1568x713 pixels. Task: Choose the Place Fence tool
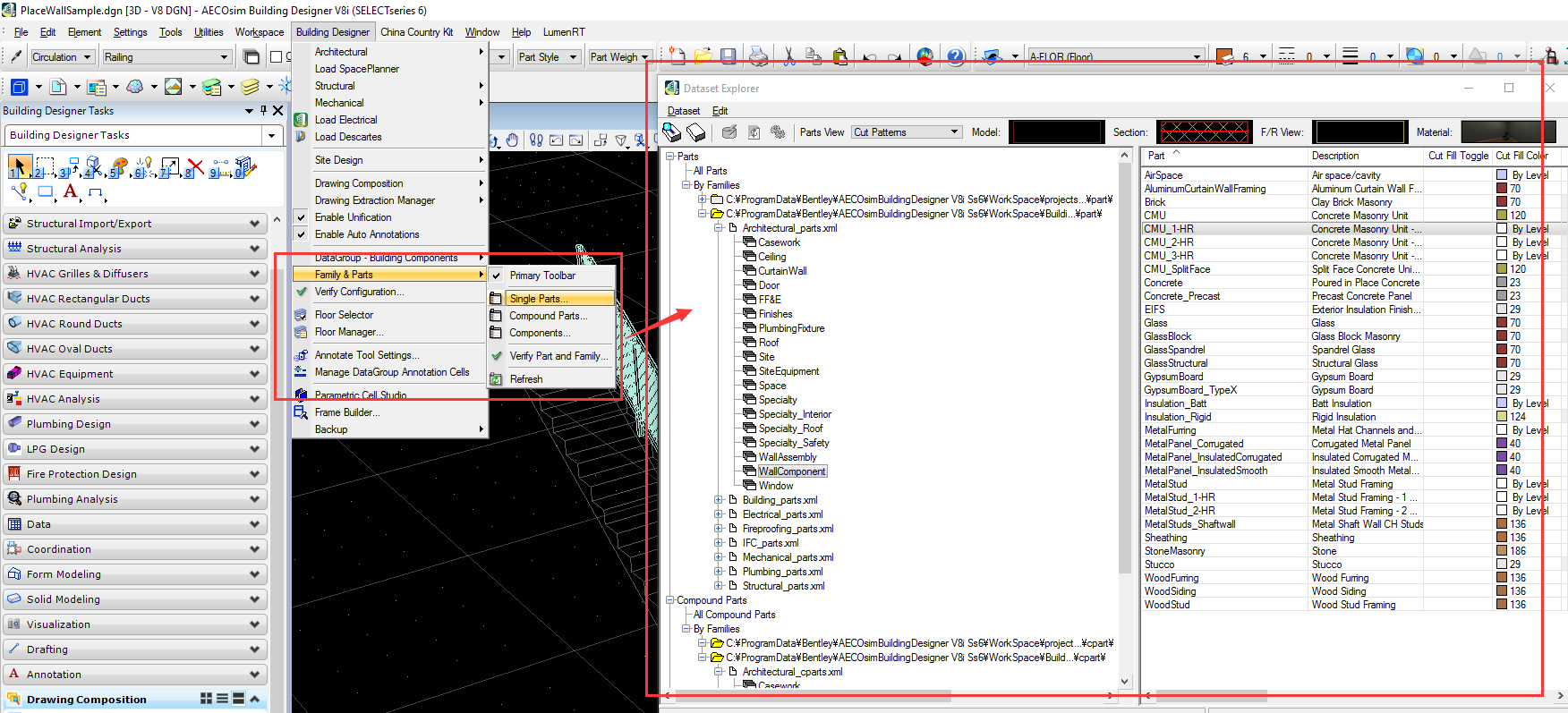point(43,167)
